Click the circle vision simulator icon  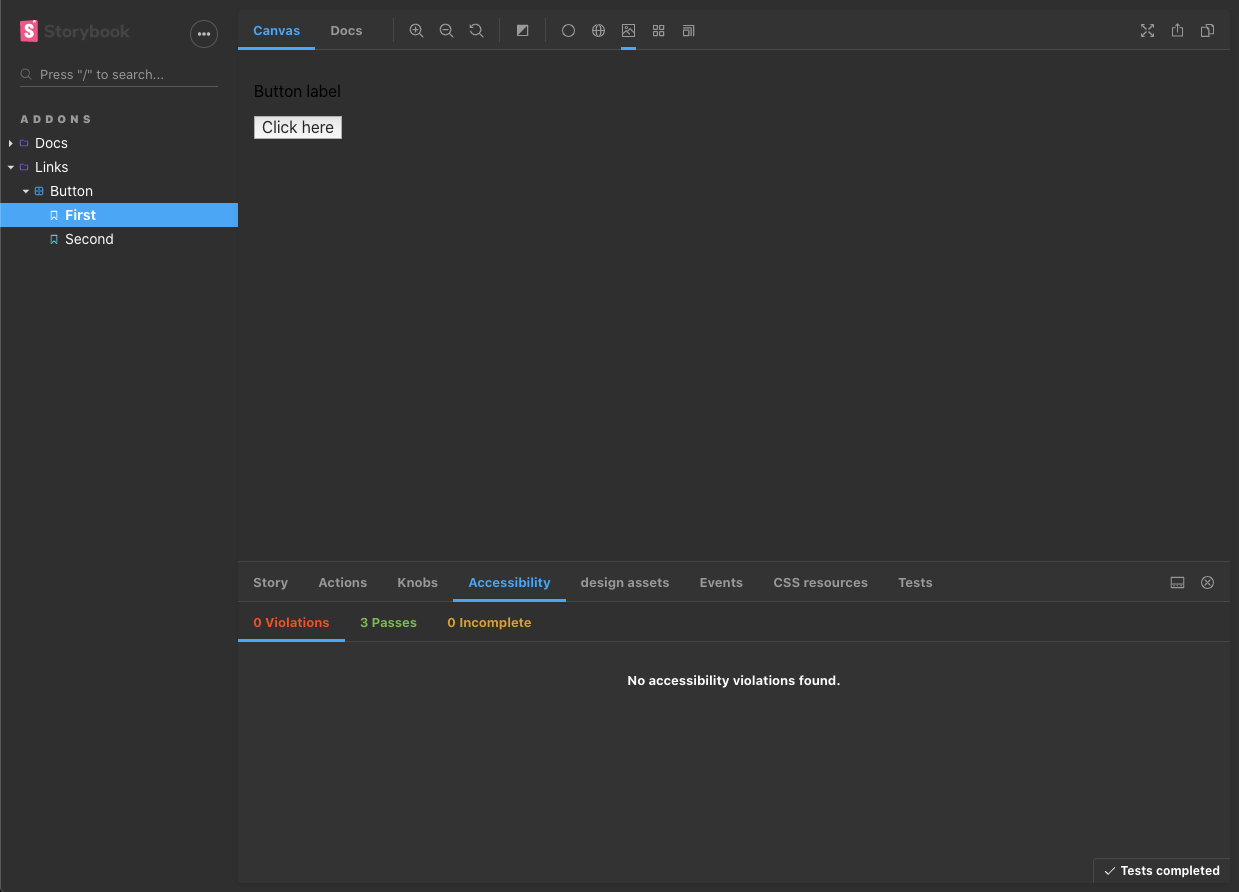tap(568, 31)
